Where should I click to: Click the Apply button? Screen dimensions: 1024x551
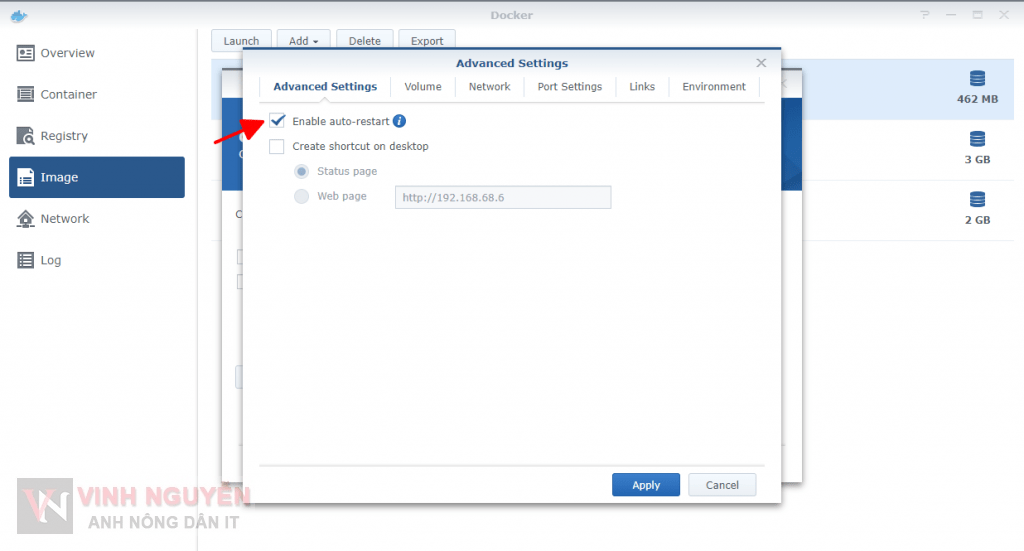click(645, 485)
